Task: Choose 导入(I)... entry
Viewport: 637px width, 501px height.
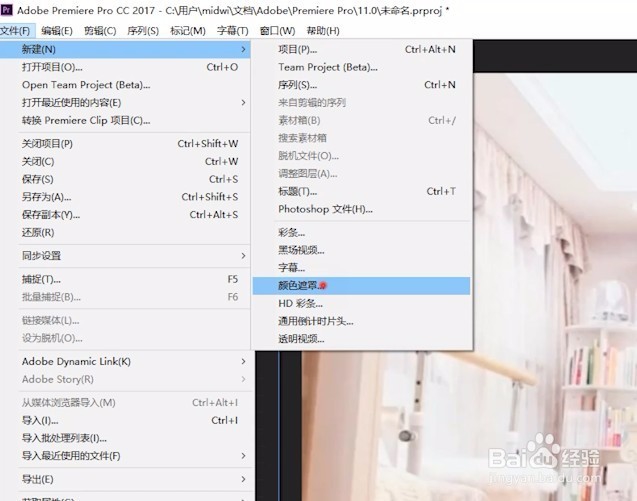Action: pyautogui.click(x=125, y=420)
